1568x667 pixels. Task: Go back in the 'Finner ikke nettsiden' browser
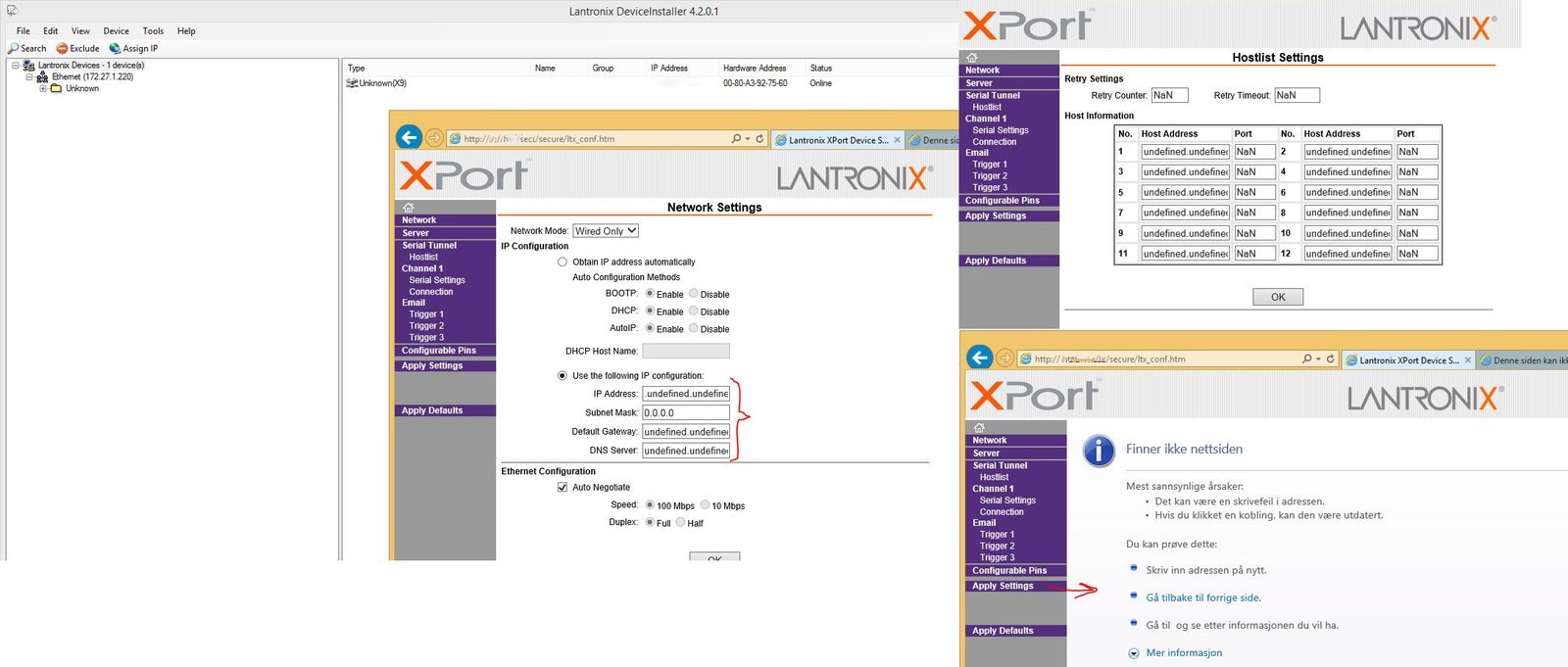click(980, 357)
